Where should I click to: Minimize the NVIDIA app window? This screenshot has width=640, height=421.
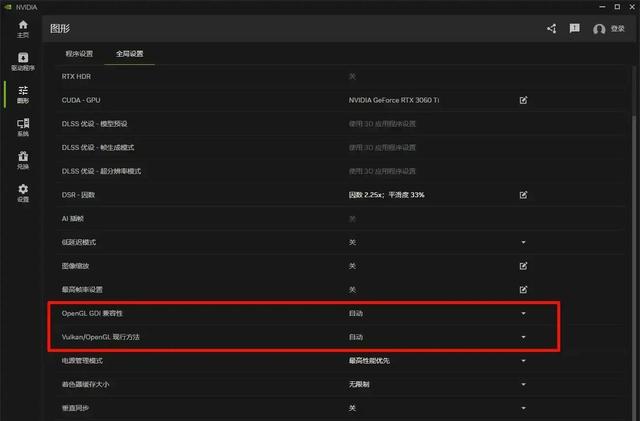click(x=602, y=7)
